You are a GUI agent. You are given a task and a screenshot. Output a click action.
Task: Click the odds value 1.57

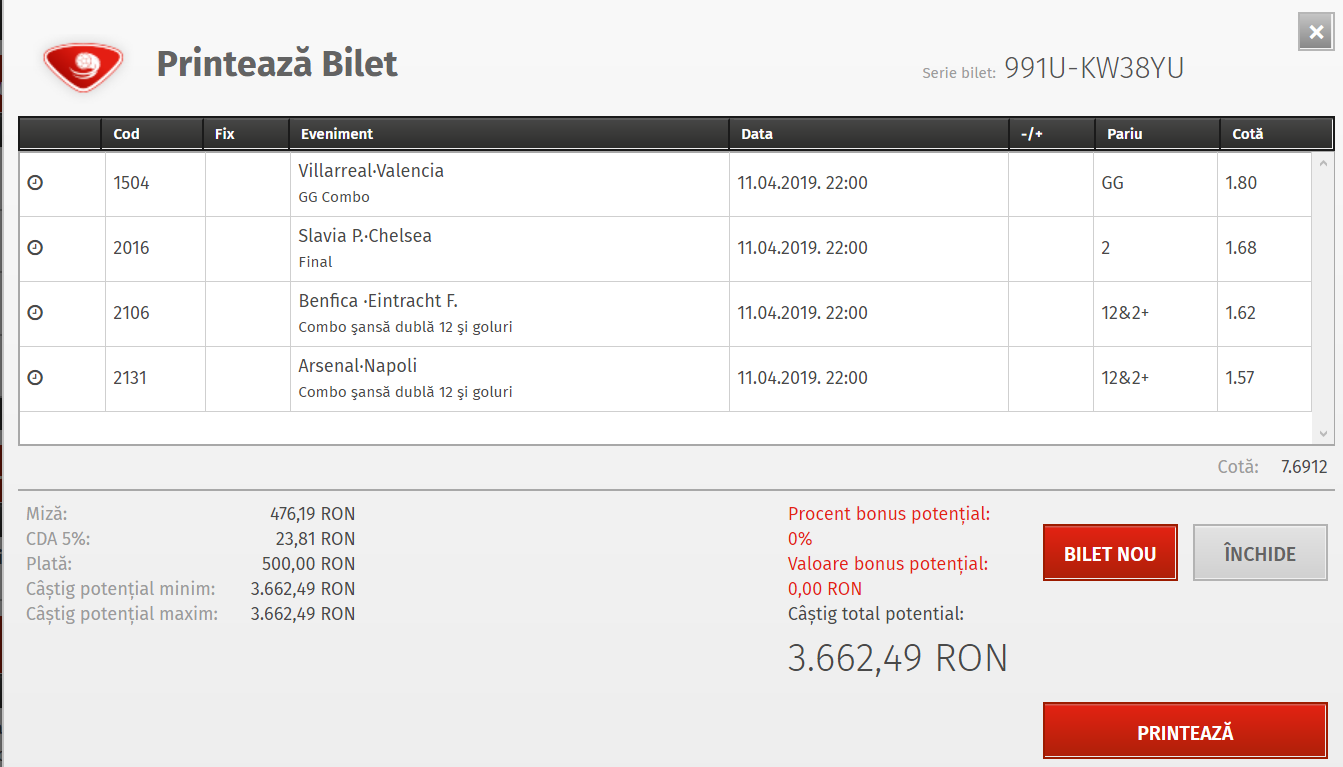click(1241, 378)
